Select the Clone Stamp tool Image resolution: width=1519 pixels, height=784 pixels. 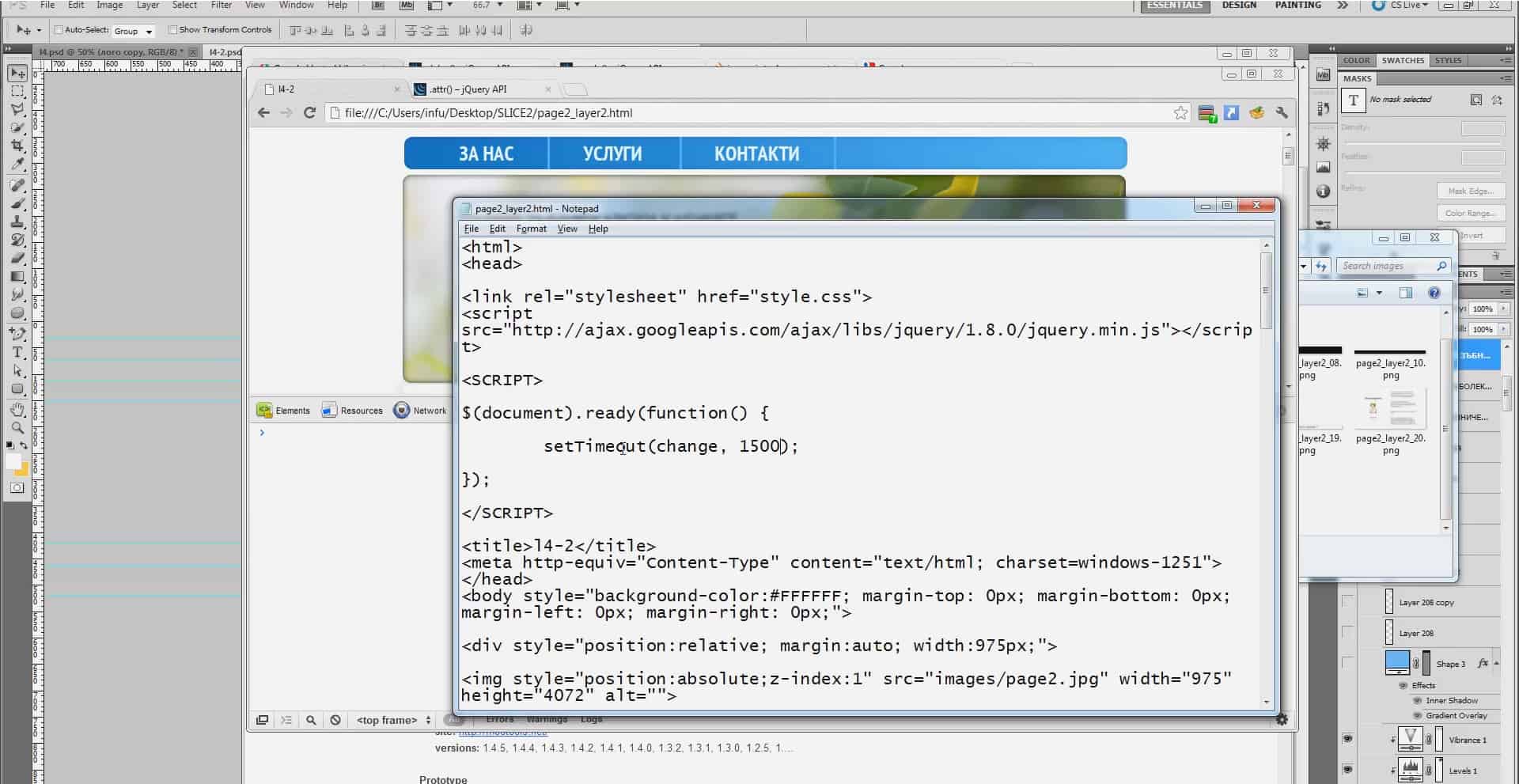pos(17,222)
